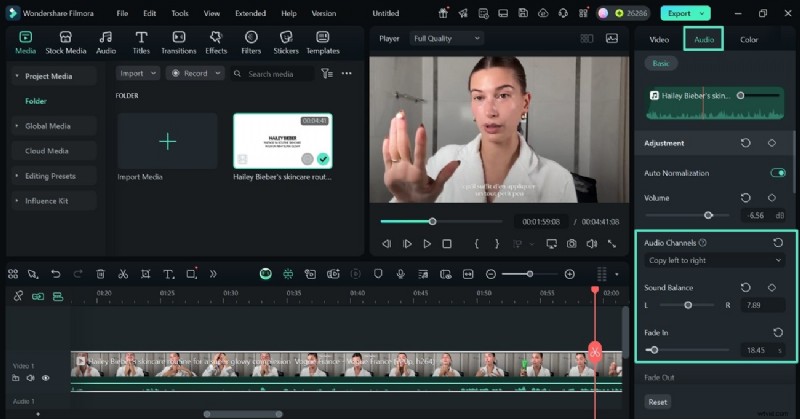Image resolution: width=800 pixels, height=419 pixels.
Task: Click the Basic pill button
Action: point(661,63)
